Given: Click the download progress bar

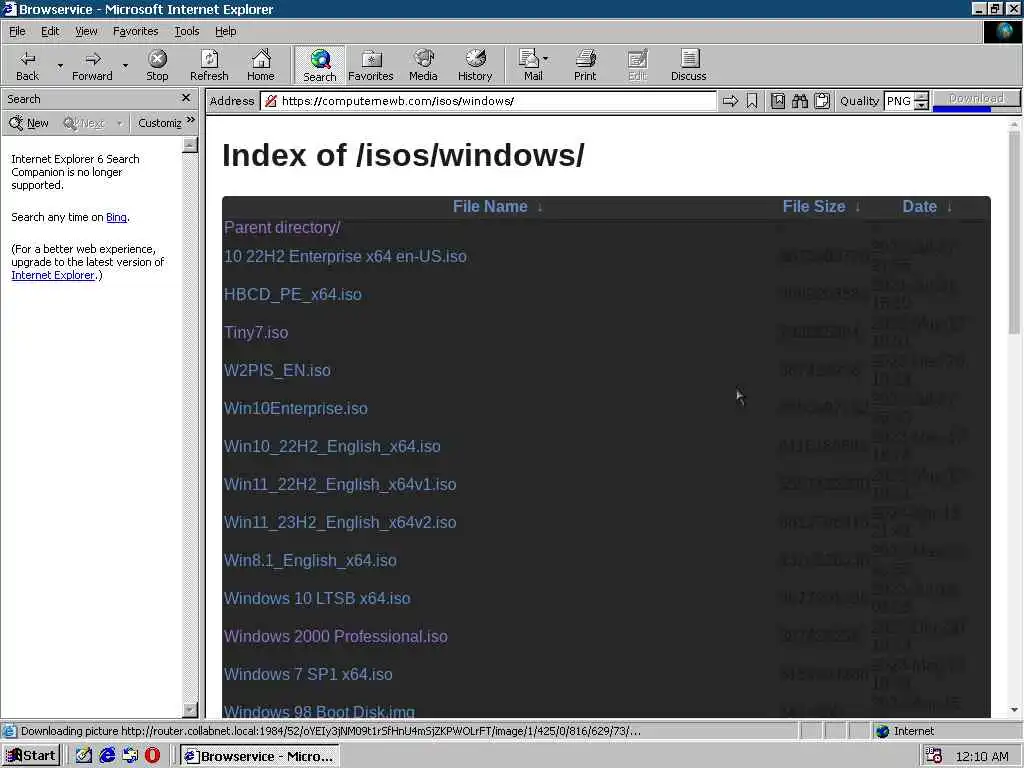Looking at the screenshot, I should coord(976,109).
